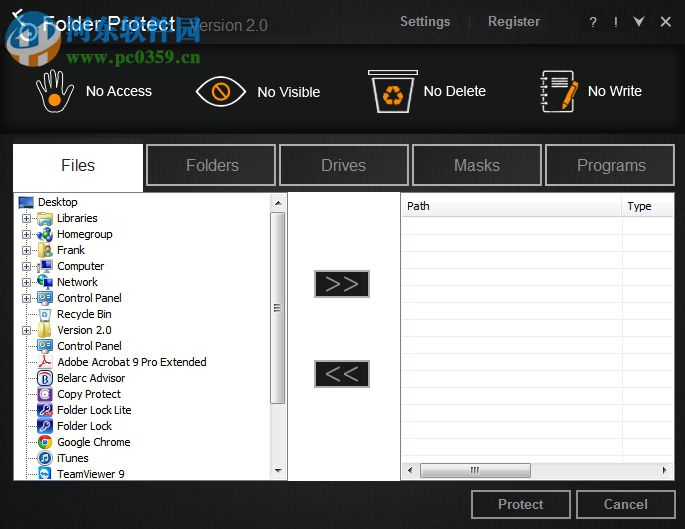Click the iTunes icon
This screenshot has height=529, width=685.
click(45, 458)
